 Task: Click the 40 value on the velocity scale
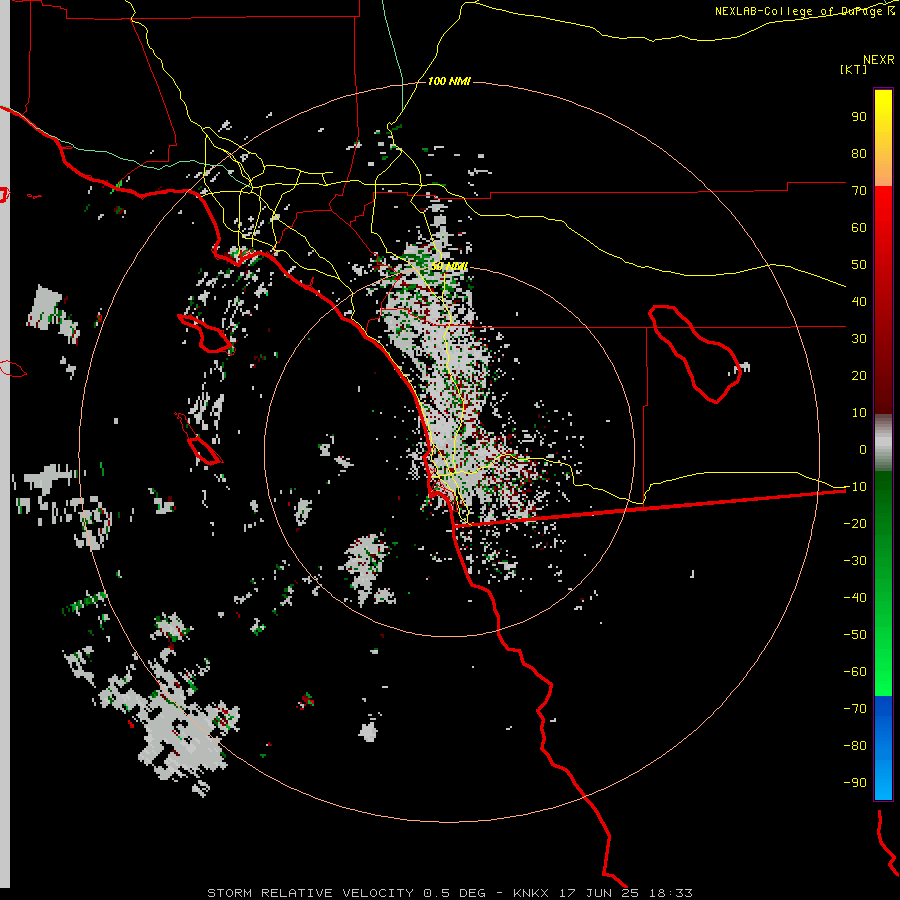click(859, 301)
